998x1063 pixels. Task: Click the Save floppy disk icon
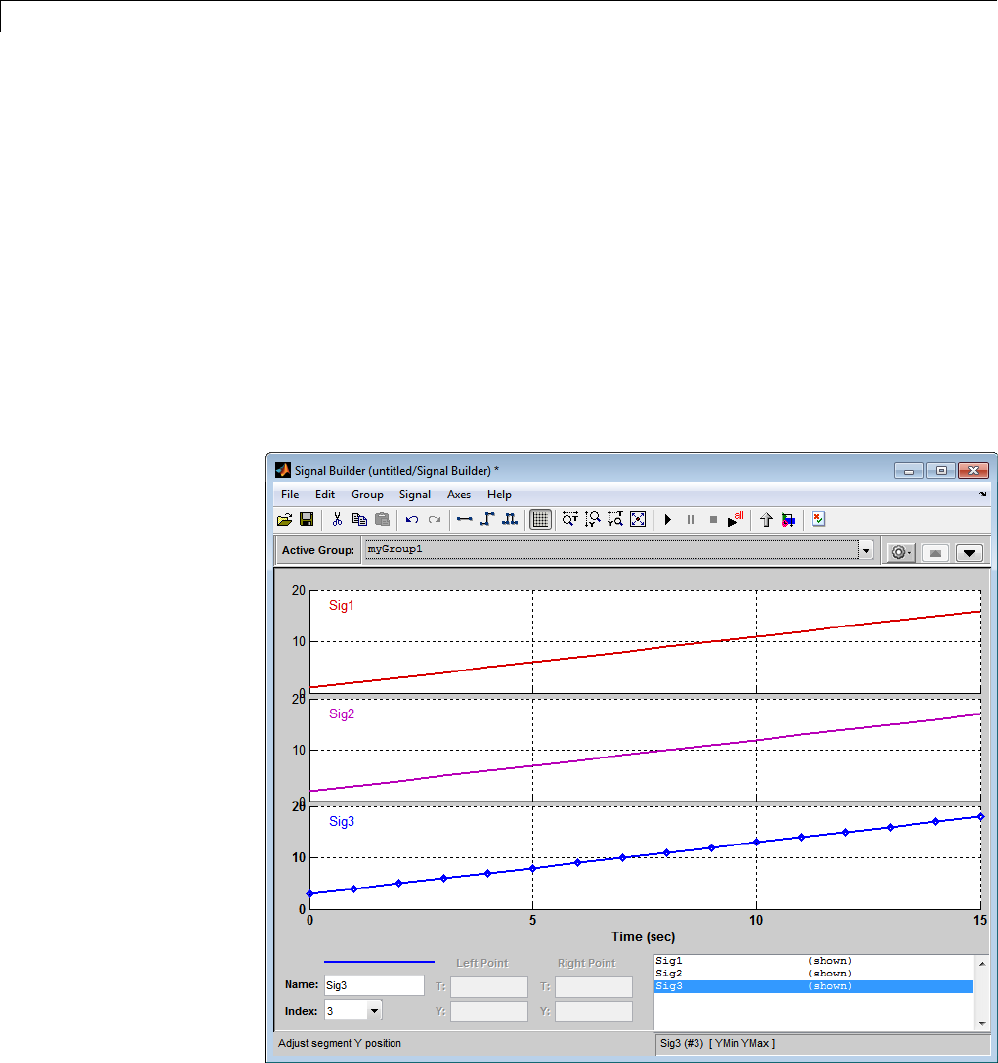(306, 519)
